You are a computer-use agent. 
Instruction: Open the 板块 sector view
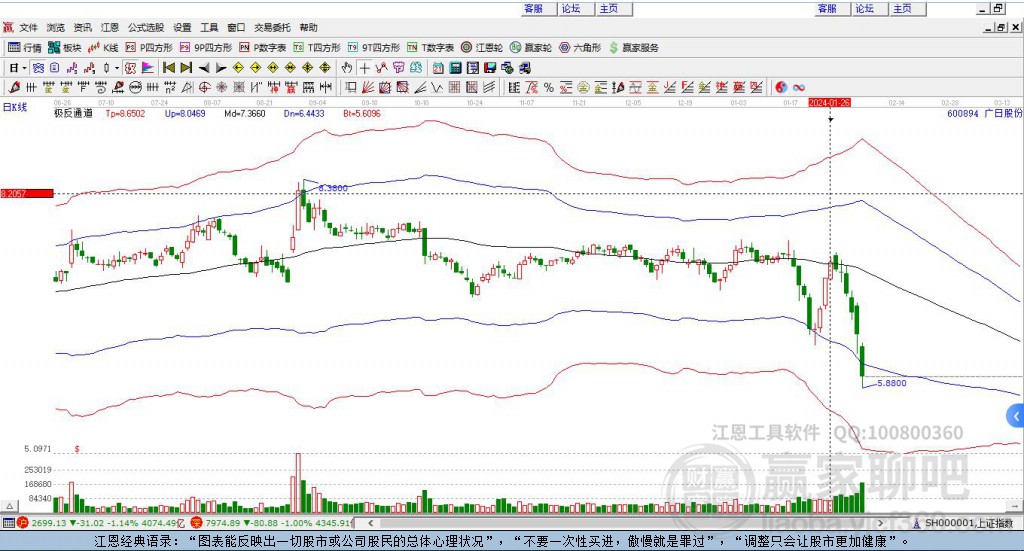click(x=65, y=48)
